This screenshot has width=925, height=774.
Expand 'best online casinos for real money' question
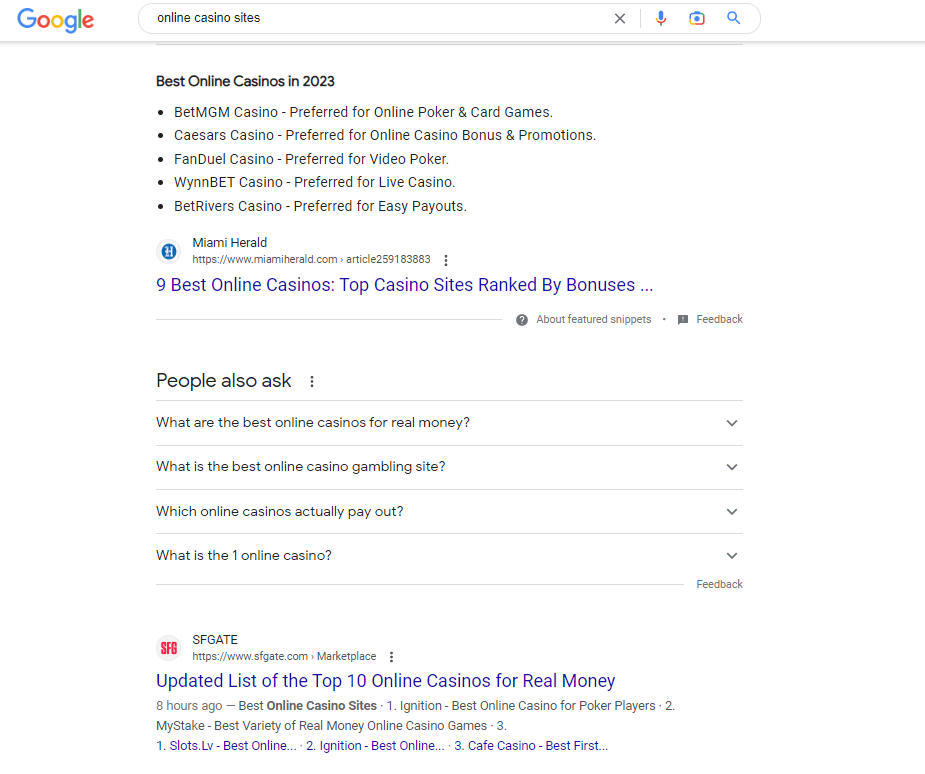tap(449, 423)
